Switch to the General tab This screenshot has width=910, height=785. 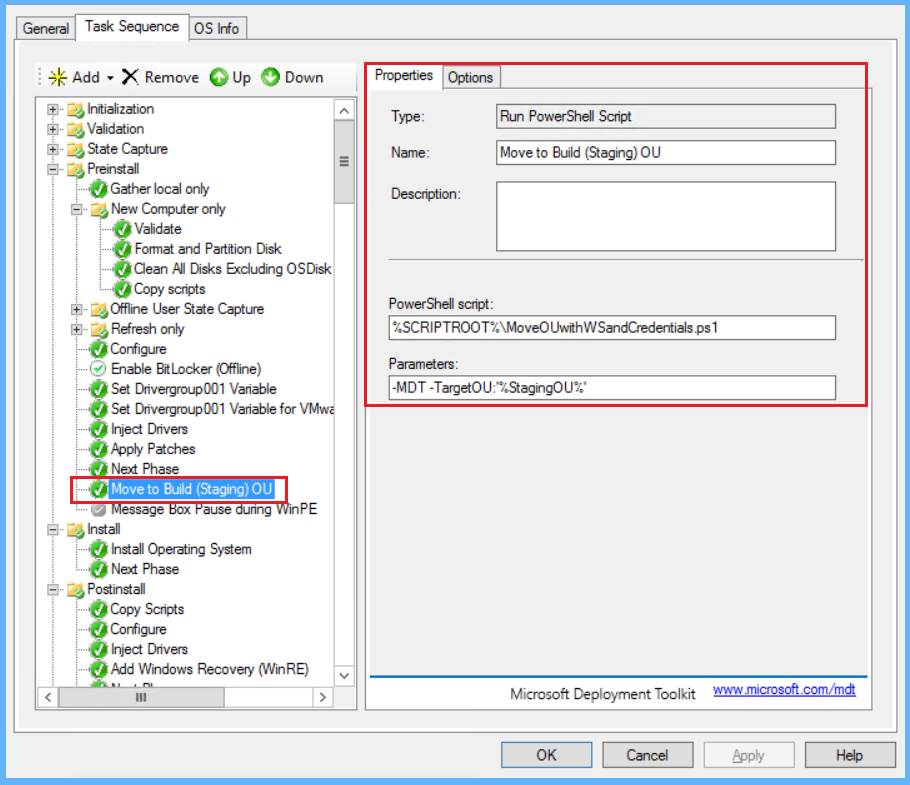click(x=46, y=28)
